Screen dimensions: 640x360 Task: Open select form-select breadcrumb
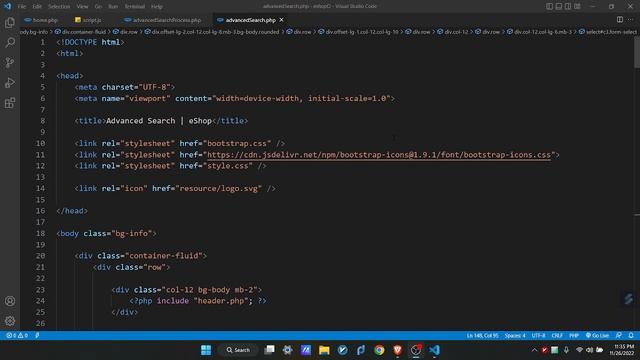608,32
